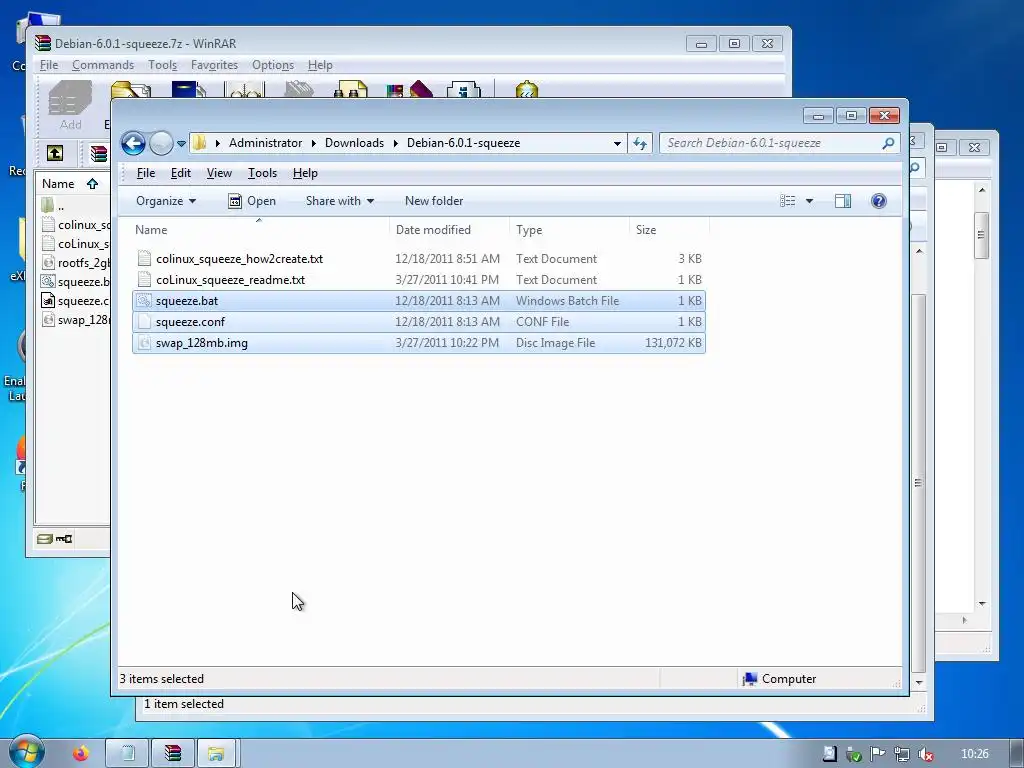Viewport: 1024px width, 768px height.
Task: Sort by the Date modified column header
Action: (449, 230)
